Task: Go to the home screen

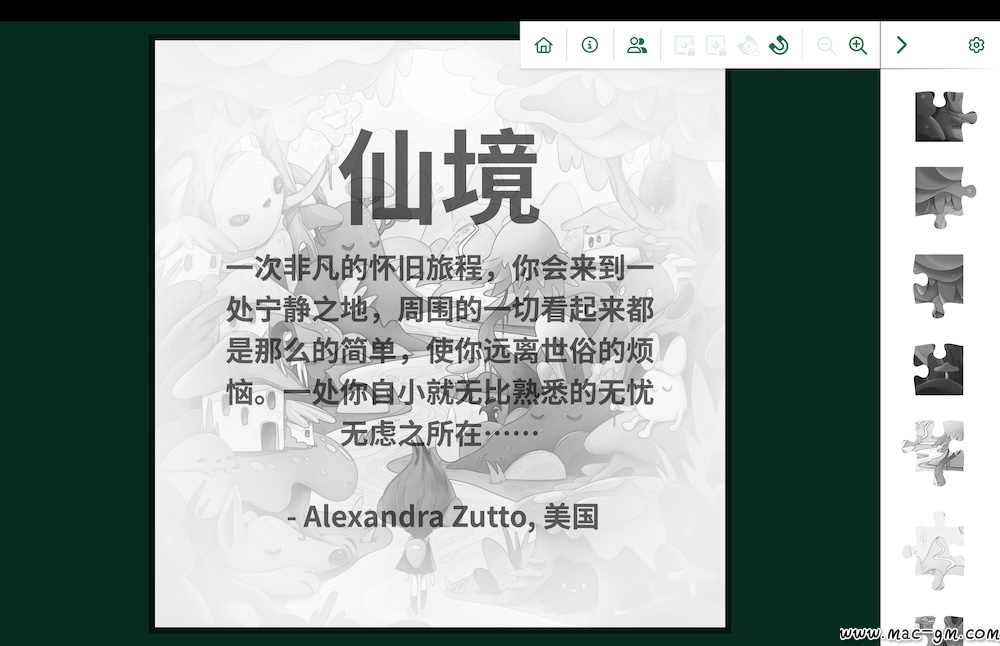Action: (x=543, y=45)
